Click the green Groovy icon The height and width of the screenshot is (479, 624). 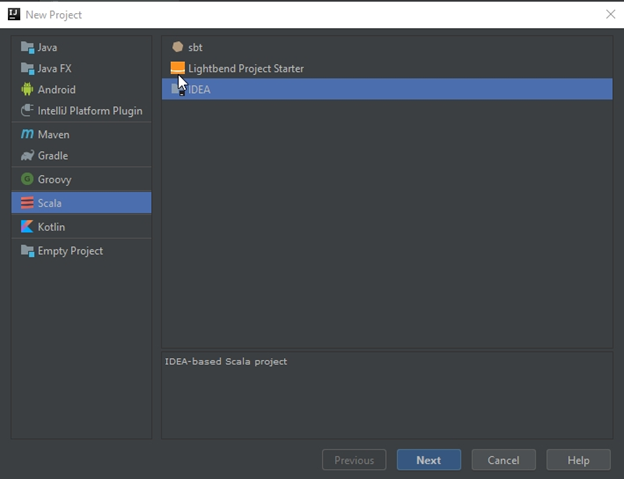coord(27,179)
